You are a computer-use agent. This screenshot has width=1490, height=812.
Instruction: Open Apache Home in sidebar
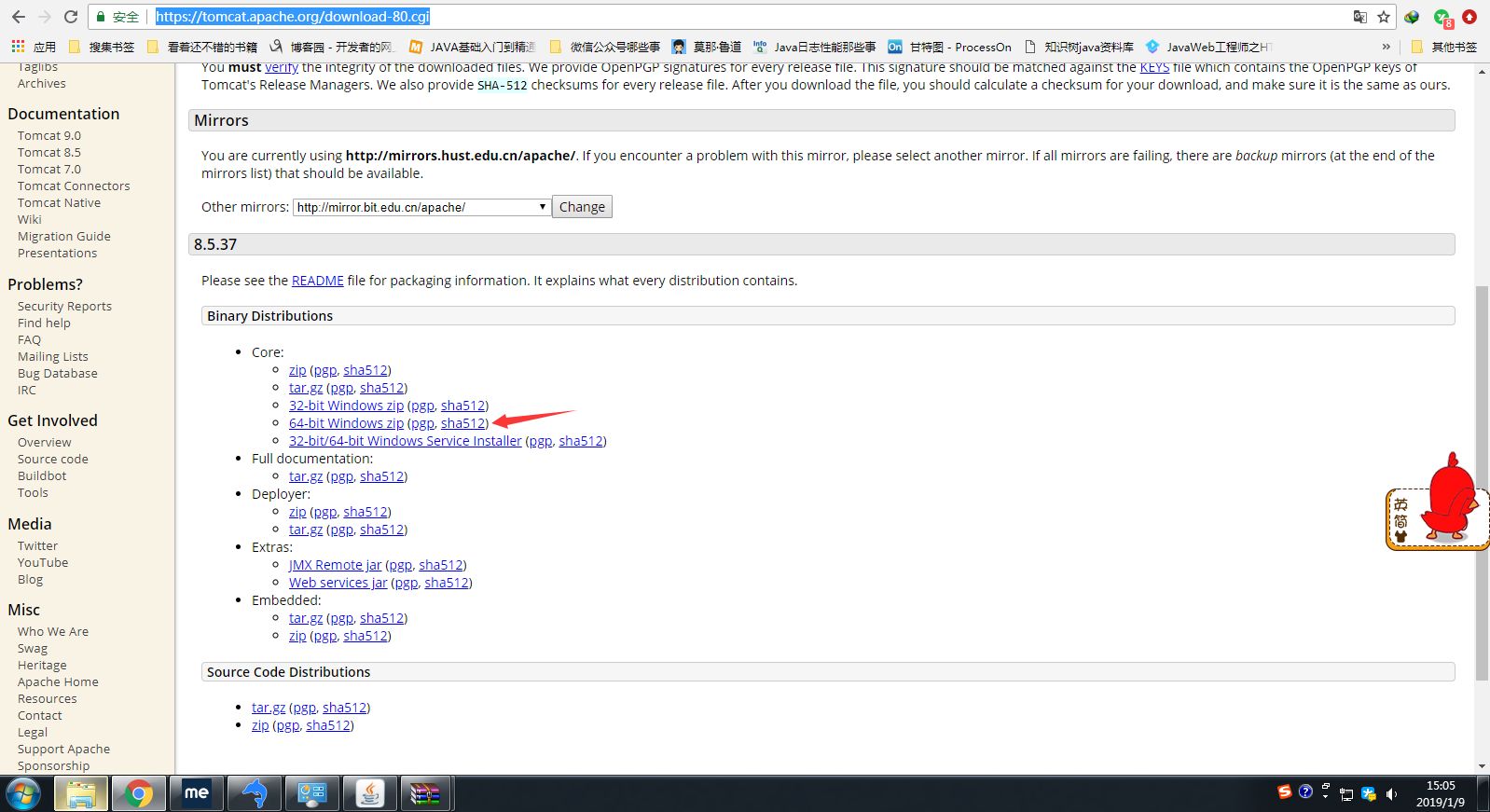pos(58,682)
